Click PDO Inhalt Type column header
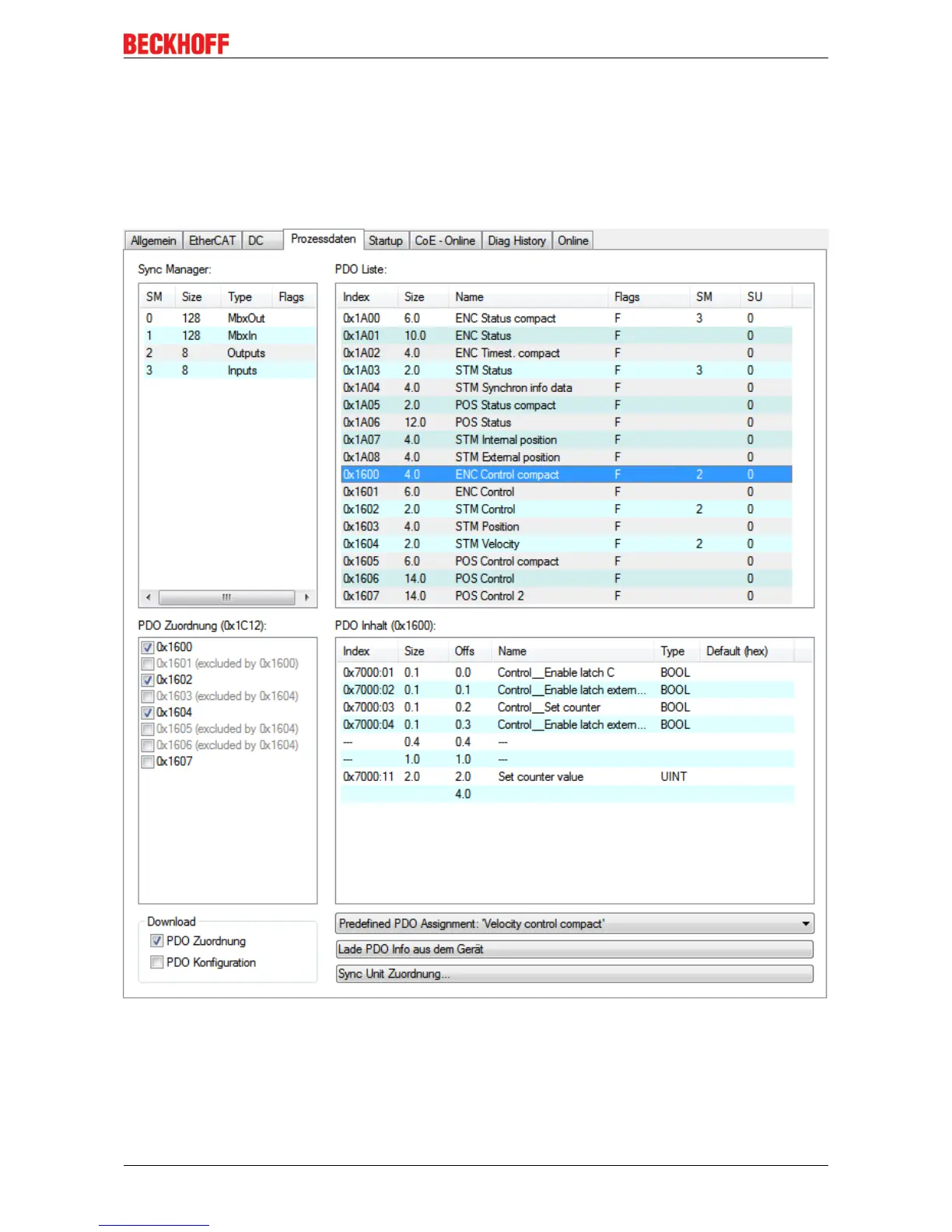 tap(677, 652)
